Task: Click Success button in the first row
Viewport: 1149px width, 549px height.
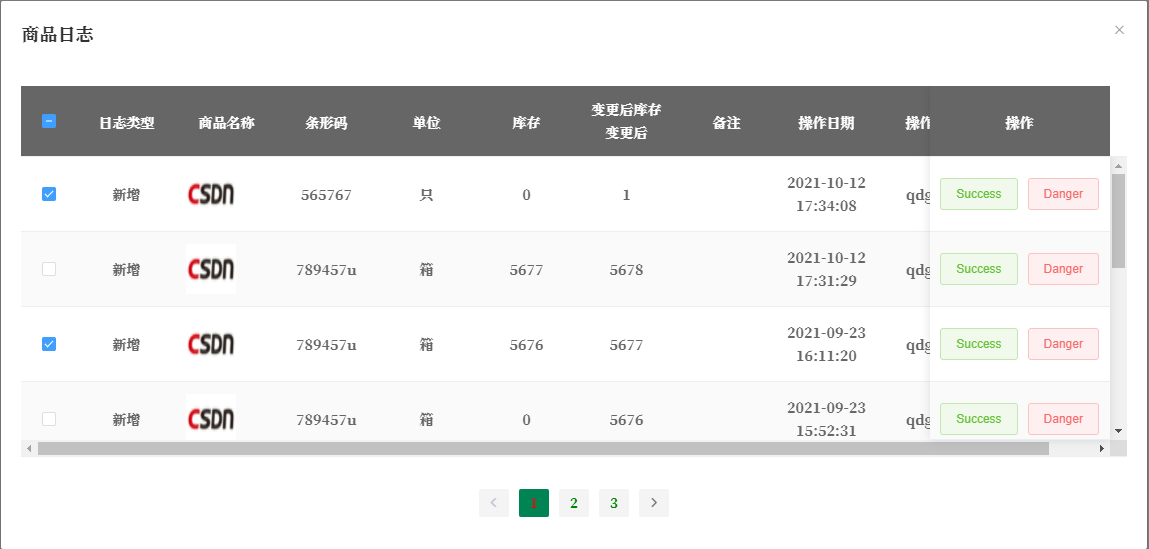Action: [979, 194]
